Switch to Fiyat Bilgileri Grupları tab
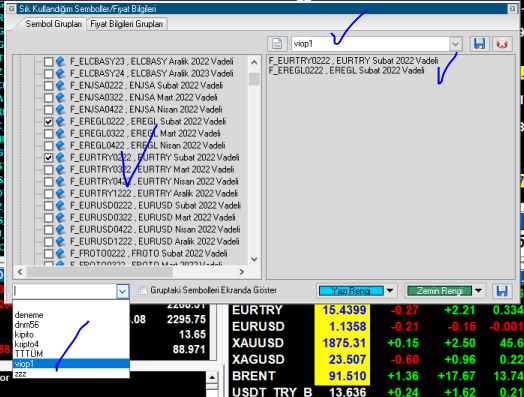The width and height of the screenshot is (524, 397). 127,24
